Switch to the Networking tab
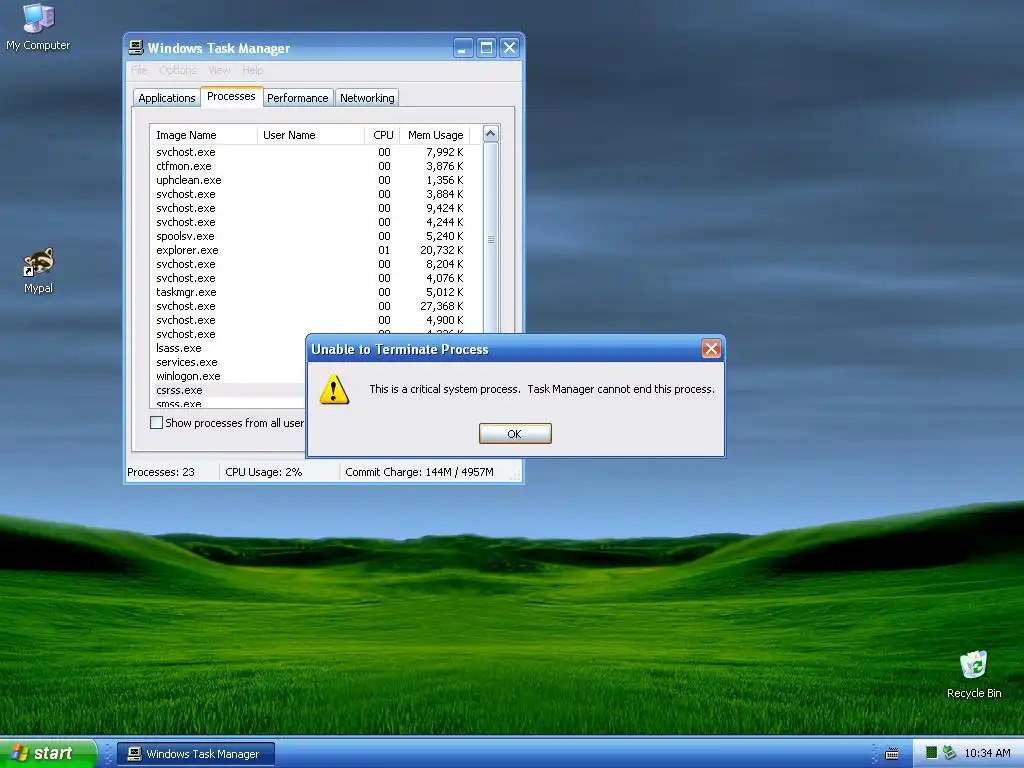The height and width of the screenshot is (768, 1024). (367, 98)
